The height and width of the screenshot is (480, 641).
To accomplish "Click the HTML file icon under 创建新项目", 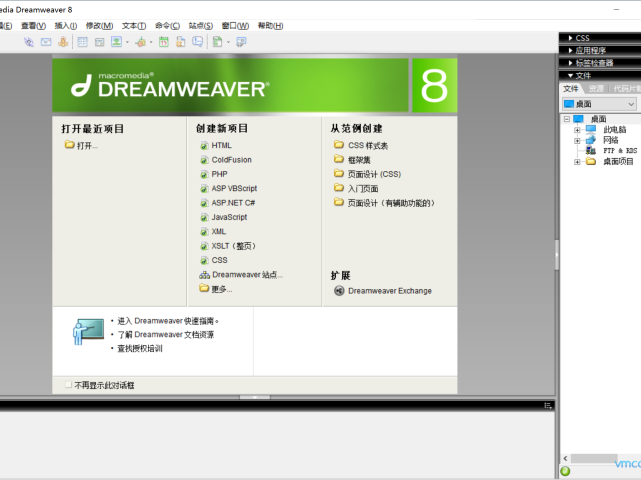I will [204, 146].
